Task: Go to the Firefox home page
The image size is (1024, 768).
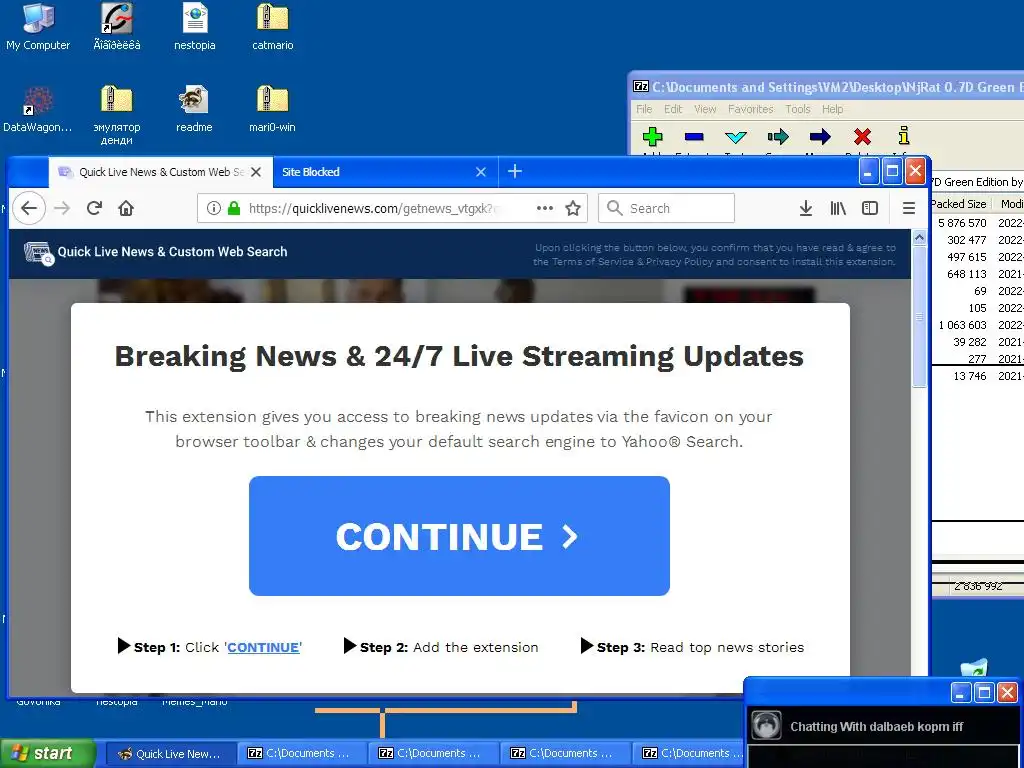Action: pos(126,208)
